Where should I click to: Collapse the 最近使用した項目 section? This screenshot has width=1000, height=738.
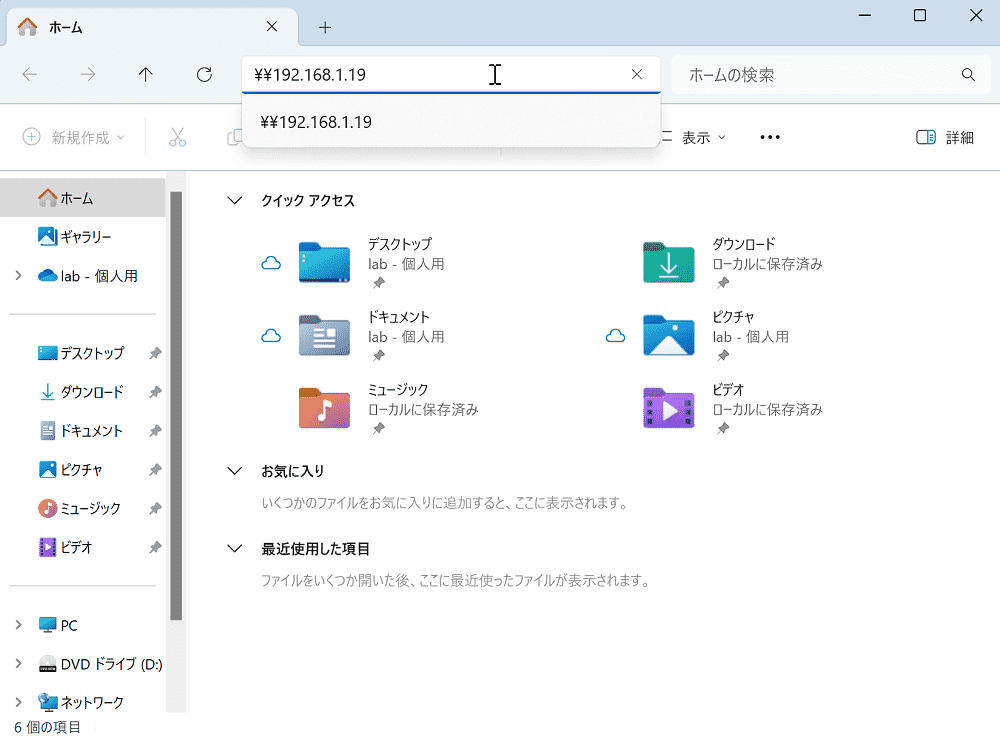coord(235,549)
